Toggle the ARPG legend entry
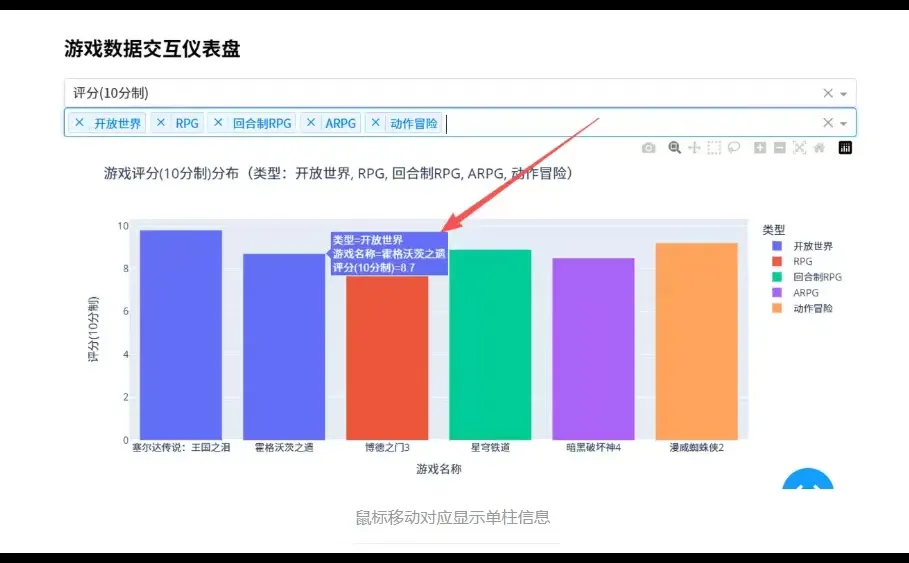 (x=795, y=293)
